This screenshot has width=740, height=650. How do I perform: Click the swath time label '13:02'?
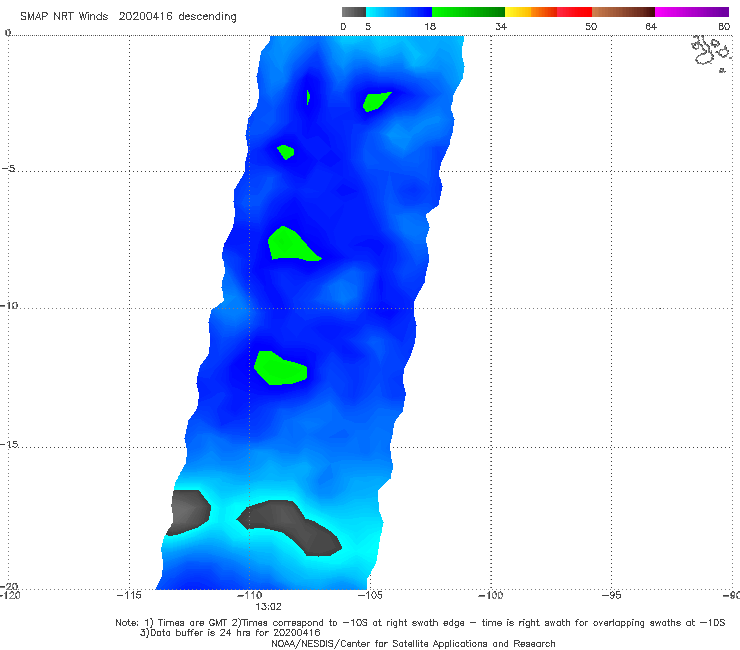(268, 607)
